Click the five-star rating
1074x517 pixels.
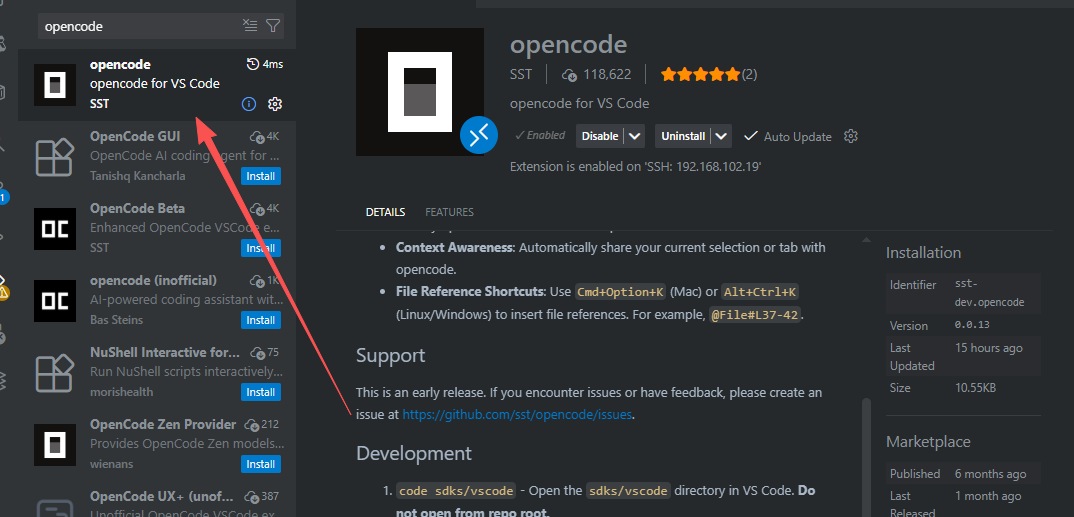(700, 74)
